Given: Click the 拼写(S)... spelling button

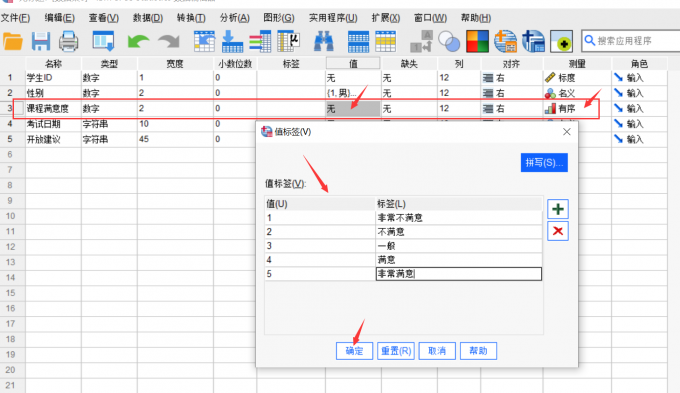Looking at the screenshot, I should 544,163.
